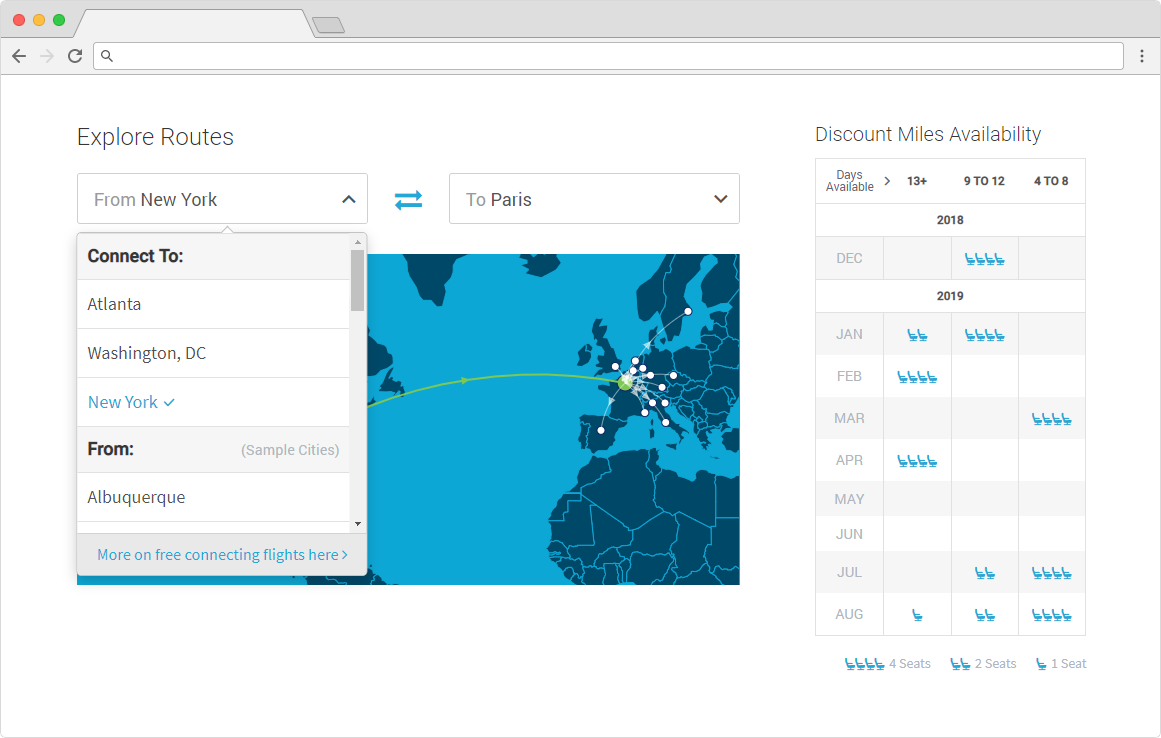Click the browser back button
This screenshot has width=1161, height=738.
(18, 56)
